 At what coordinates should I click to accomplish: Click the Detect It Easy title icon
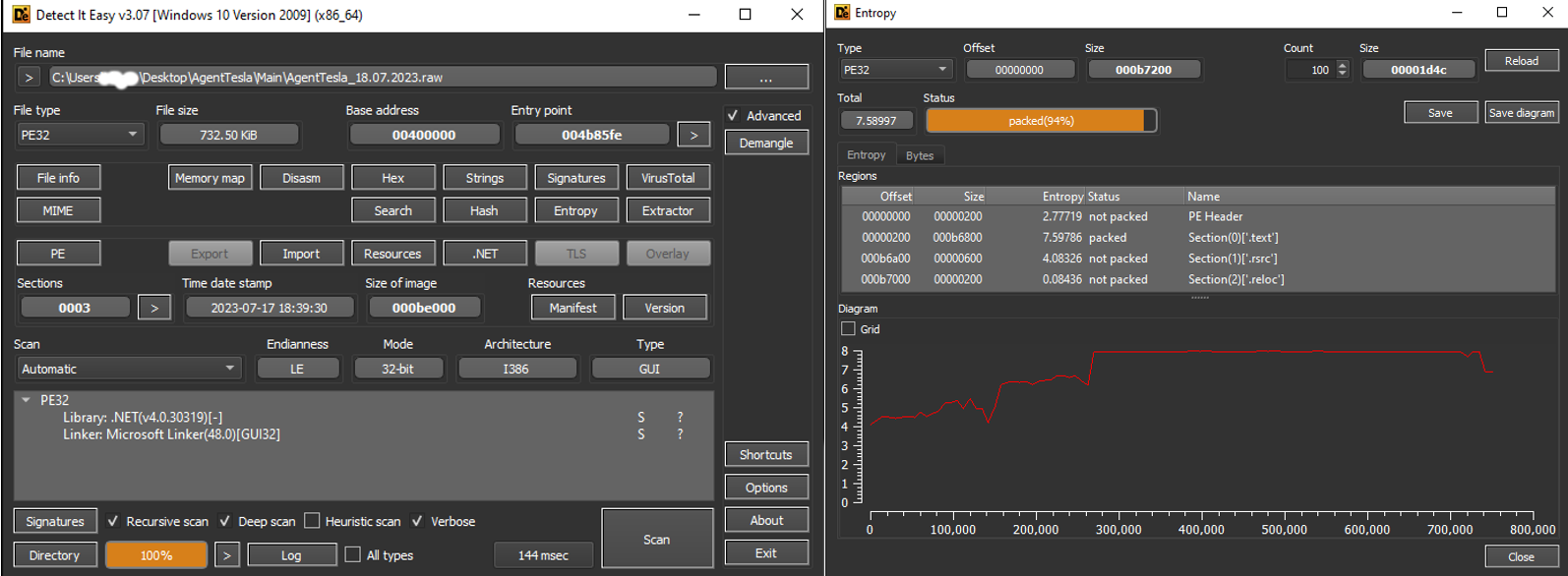click(x=21, y=15)
